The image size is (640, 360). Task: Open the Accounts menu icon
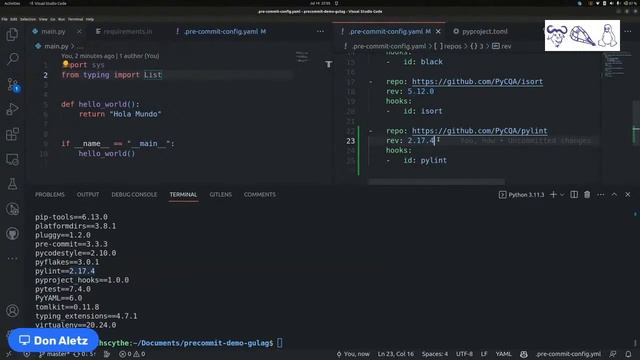pos(12,311)
